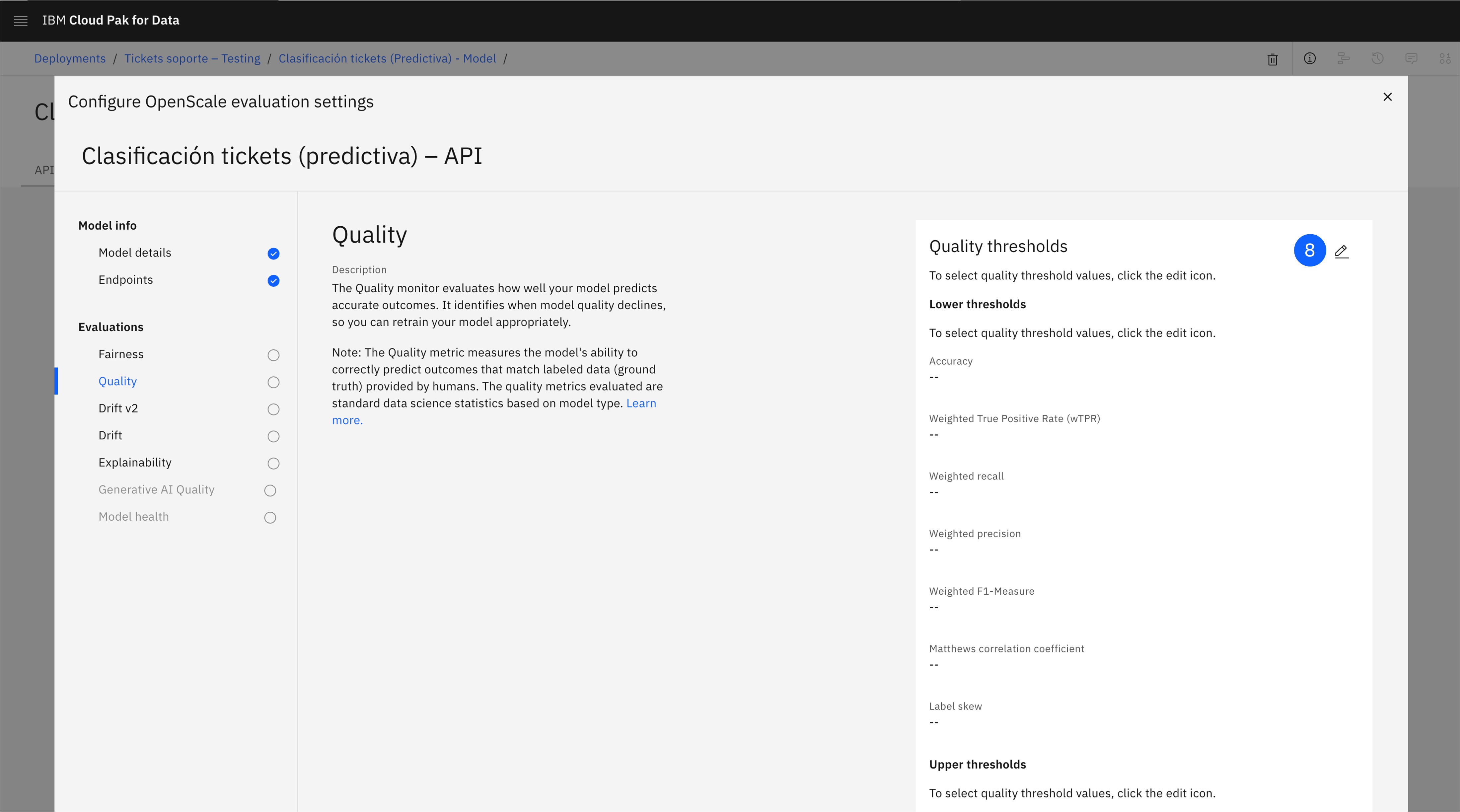Click the Weighted precision label
This screenshot has width=1460, height=812.
(x=975, y=534)
